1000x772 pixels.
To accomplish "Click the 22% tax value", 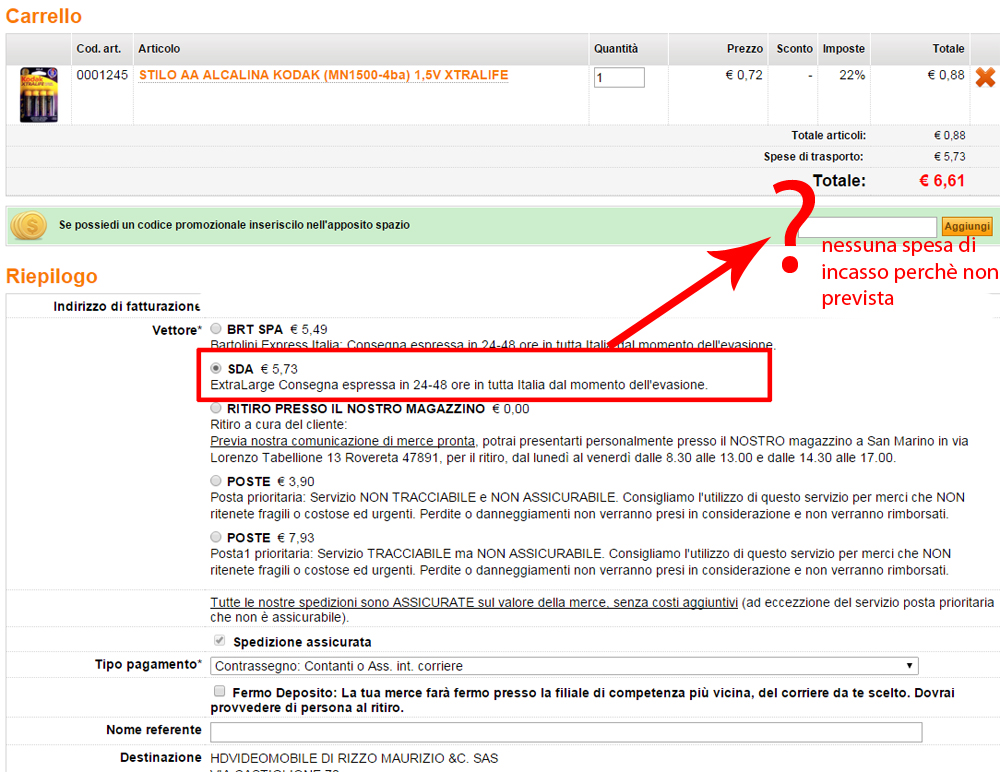I will [851, 75].
